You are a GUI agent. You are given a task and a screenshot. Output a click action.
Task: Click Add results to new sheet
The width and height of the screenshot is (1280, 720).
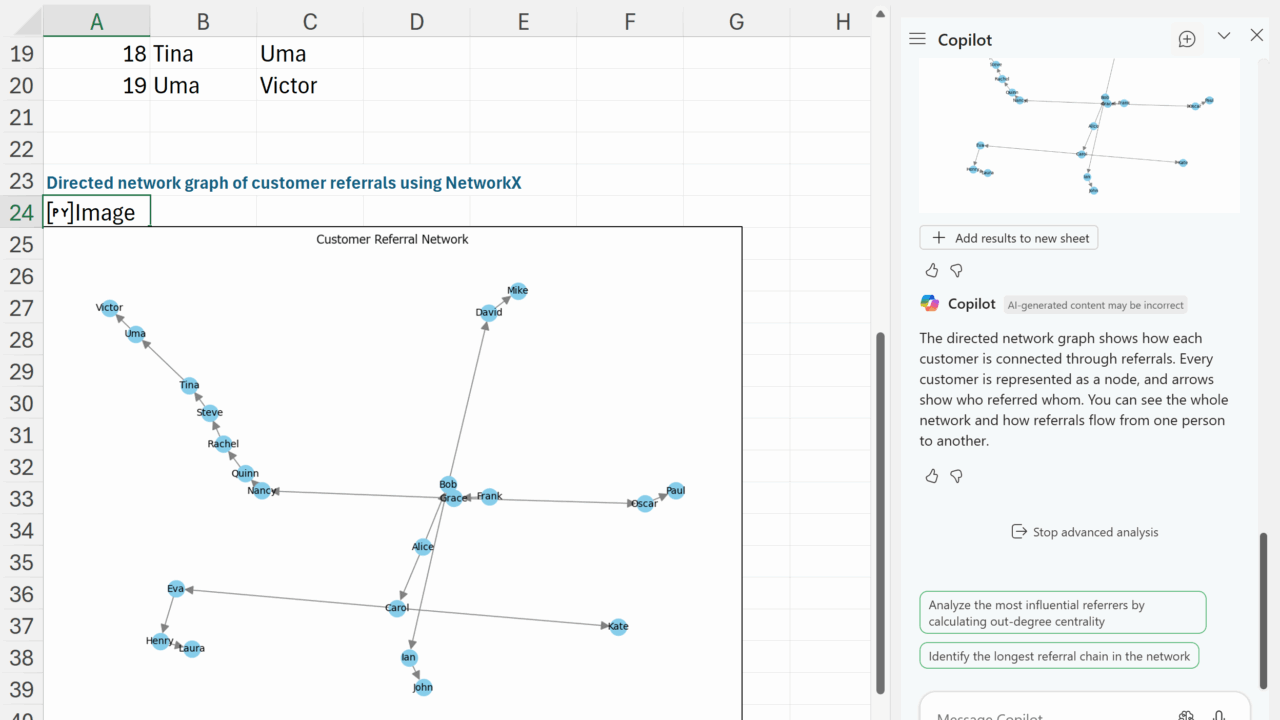pyautogui.click(x=1009, y=238)
